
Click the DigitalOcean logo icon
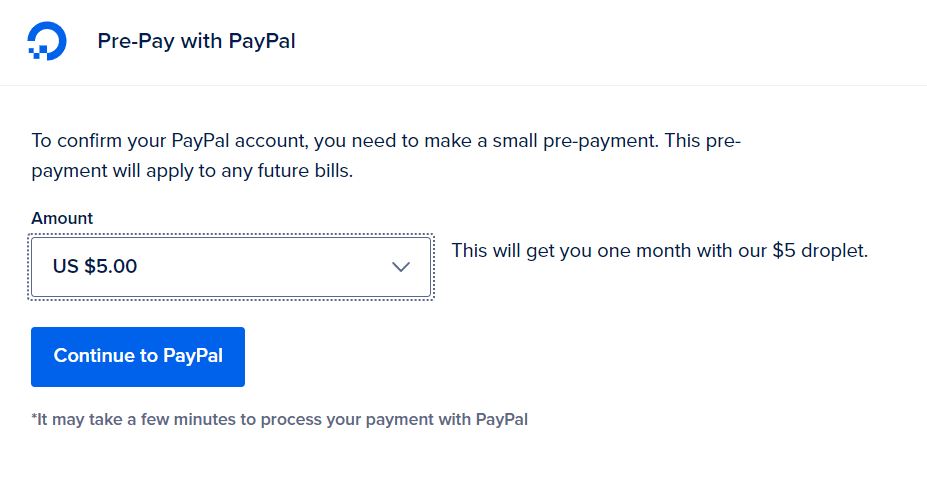(x=47, y=41)
